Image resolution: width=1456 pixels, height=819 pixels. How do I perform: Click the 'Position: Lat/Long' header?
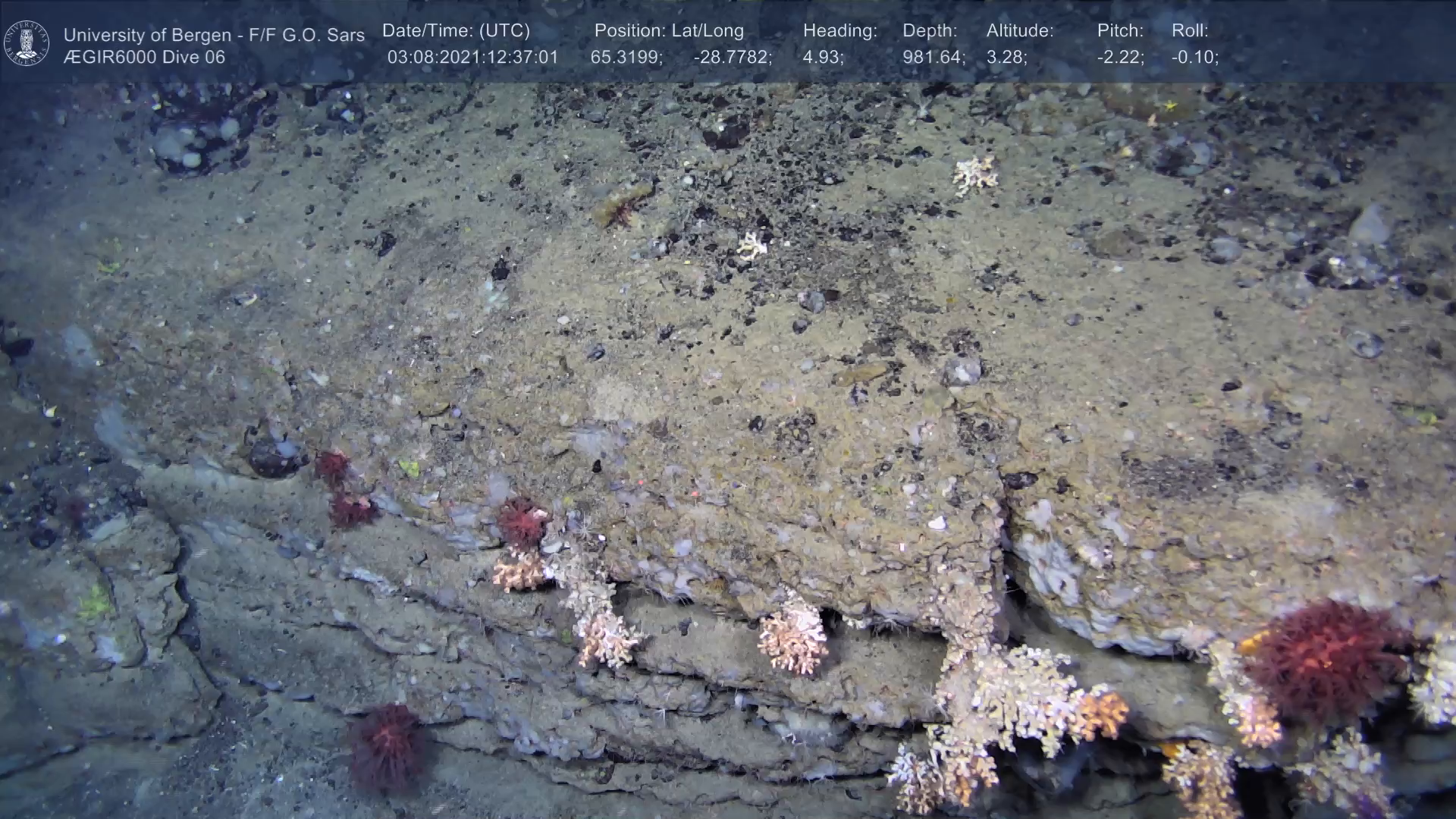[x=669, y=31]
